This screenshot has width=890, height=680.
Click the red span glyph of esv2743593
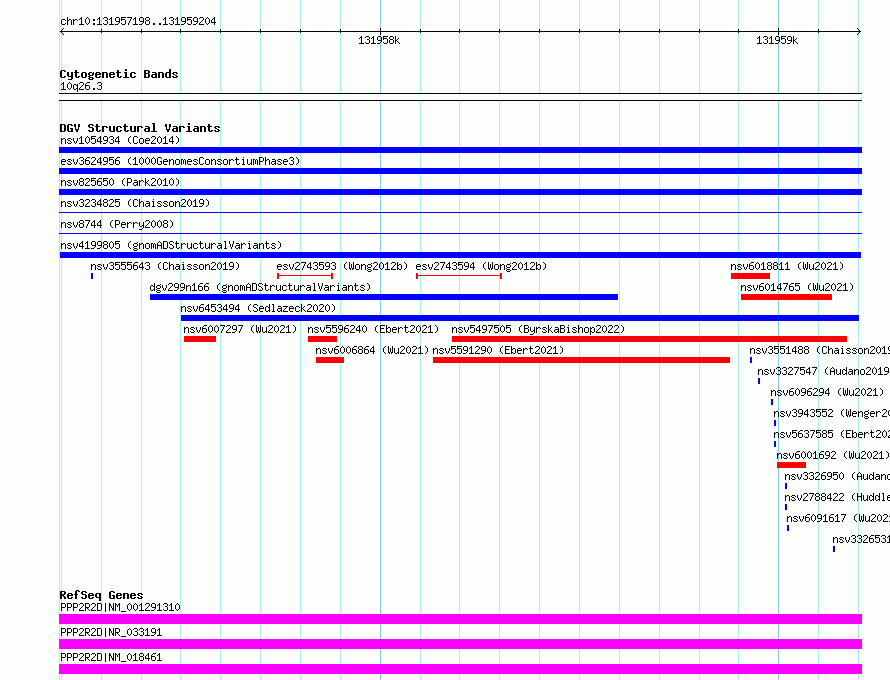(305, 276)
